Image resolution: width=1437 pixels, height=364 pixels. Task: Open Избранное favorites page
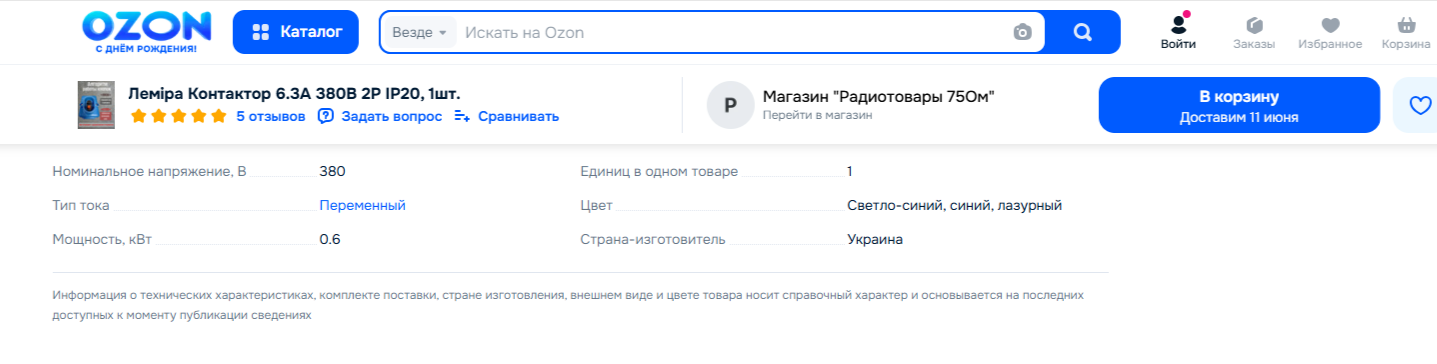(x=1330, y=32)
